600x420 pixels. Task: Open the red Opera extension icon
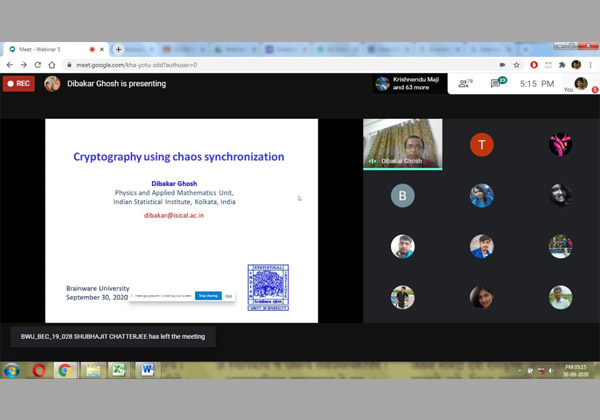pyautogui.click(x=534, y=65)
